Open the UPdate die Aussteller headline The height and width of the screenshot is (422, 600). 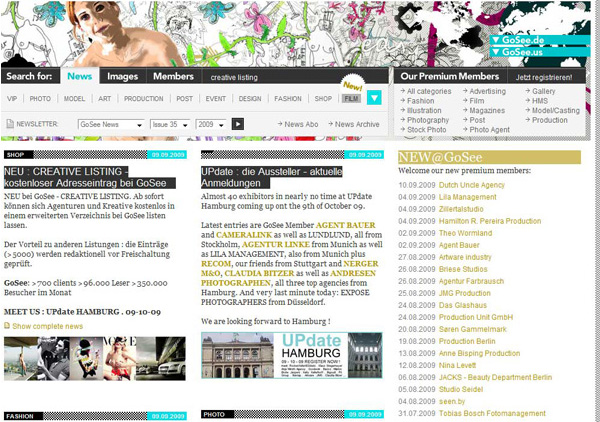pos(272,177)
